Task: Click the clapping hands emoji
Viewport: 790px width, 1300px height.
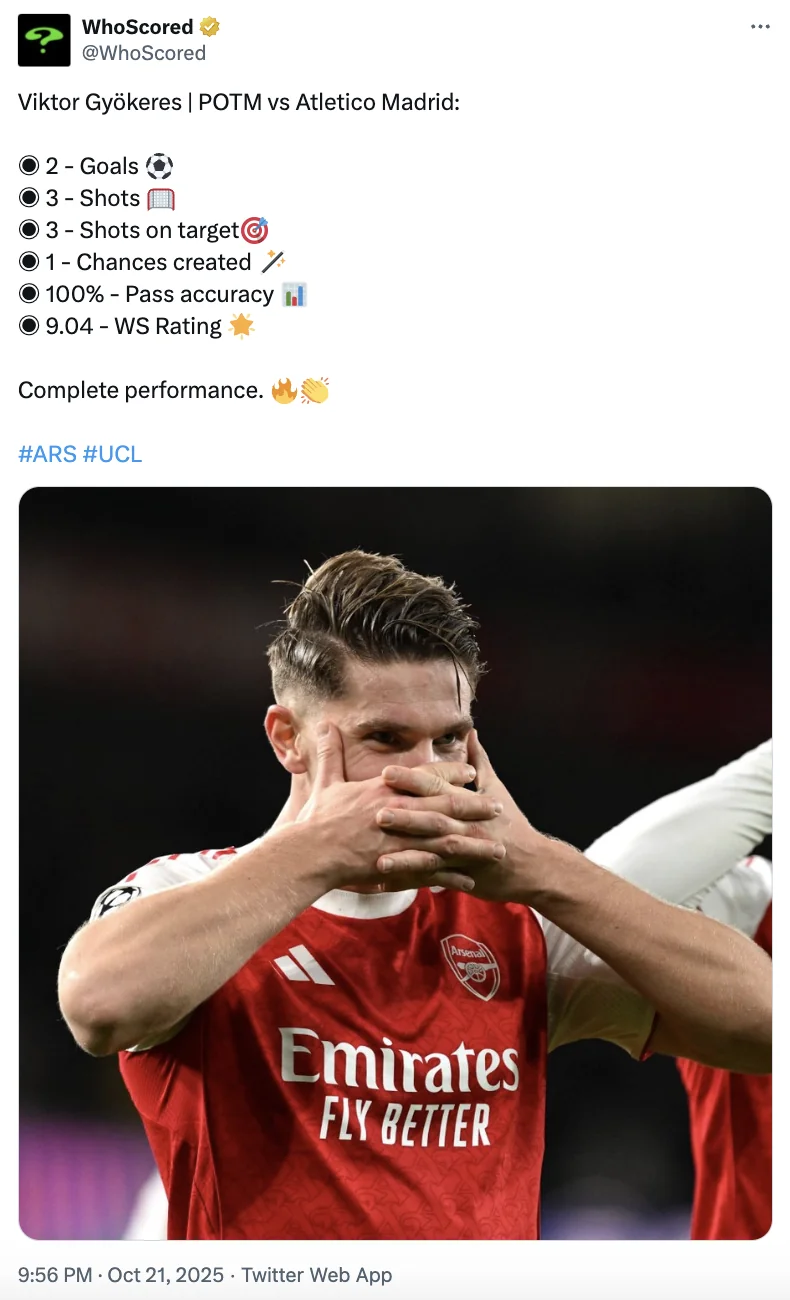Action: (x=314, y=390)
